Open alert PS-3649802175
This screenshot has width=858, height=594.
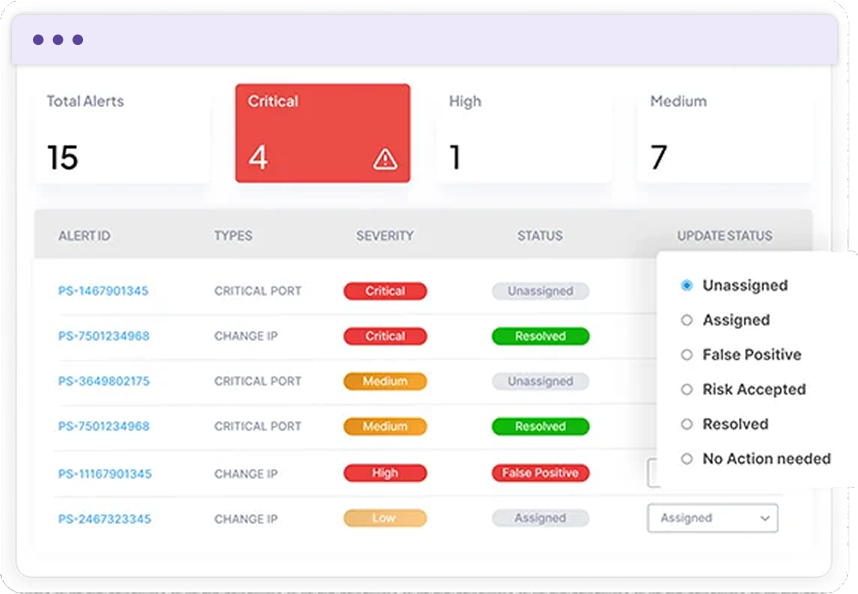click(104, 381)
